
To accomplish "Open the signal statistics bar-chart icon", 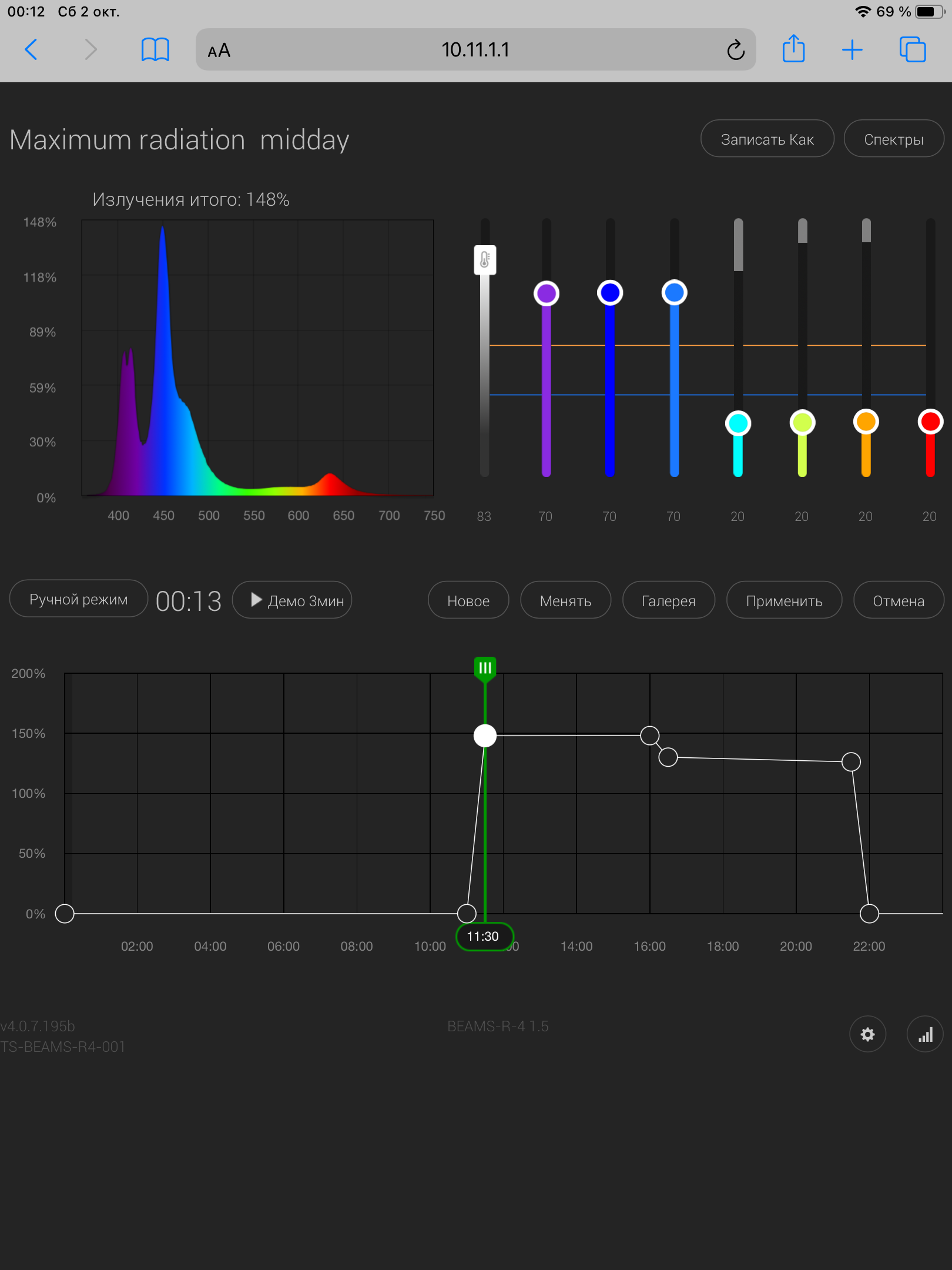I will click(925, 1034).
